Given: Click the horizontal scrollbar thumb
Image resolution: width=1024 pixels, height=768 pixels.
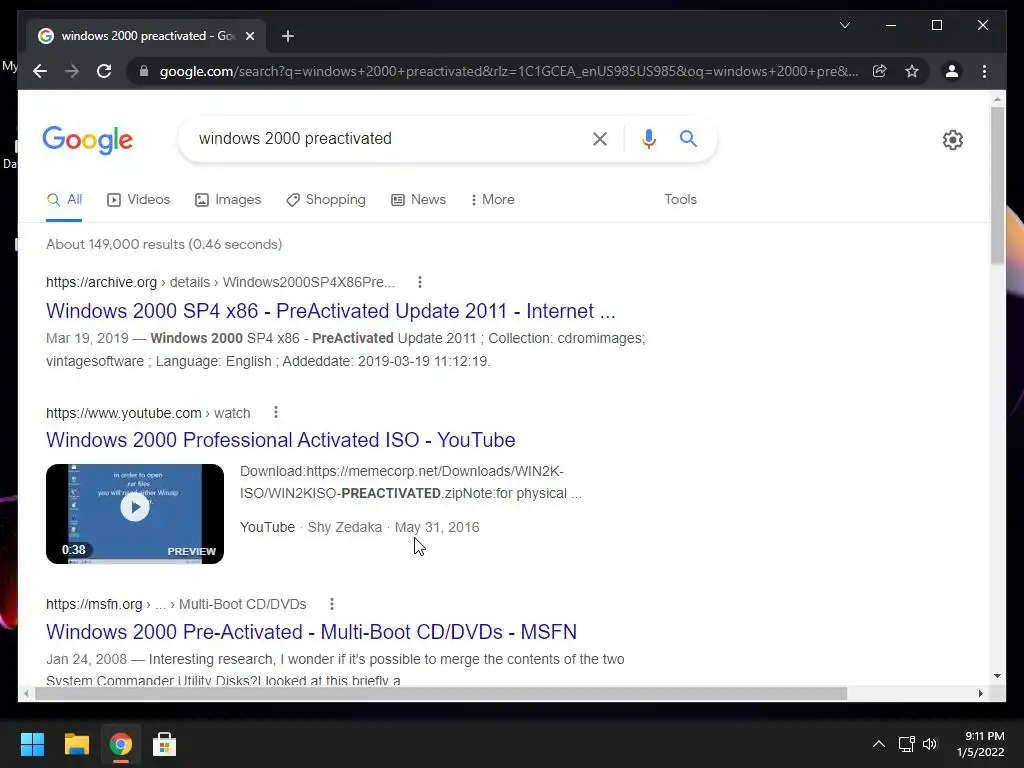Looking at the screenshot, I should pos(441,694).
